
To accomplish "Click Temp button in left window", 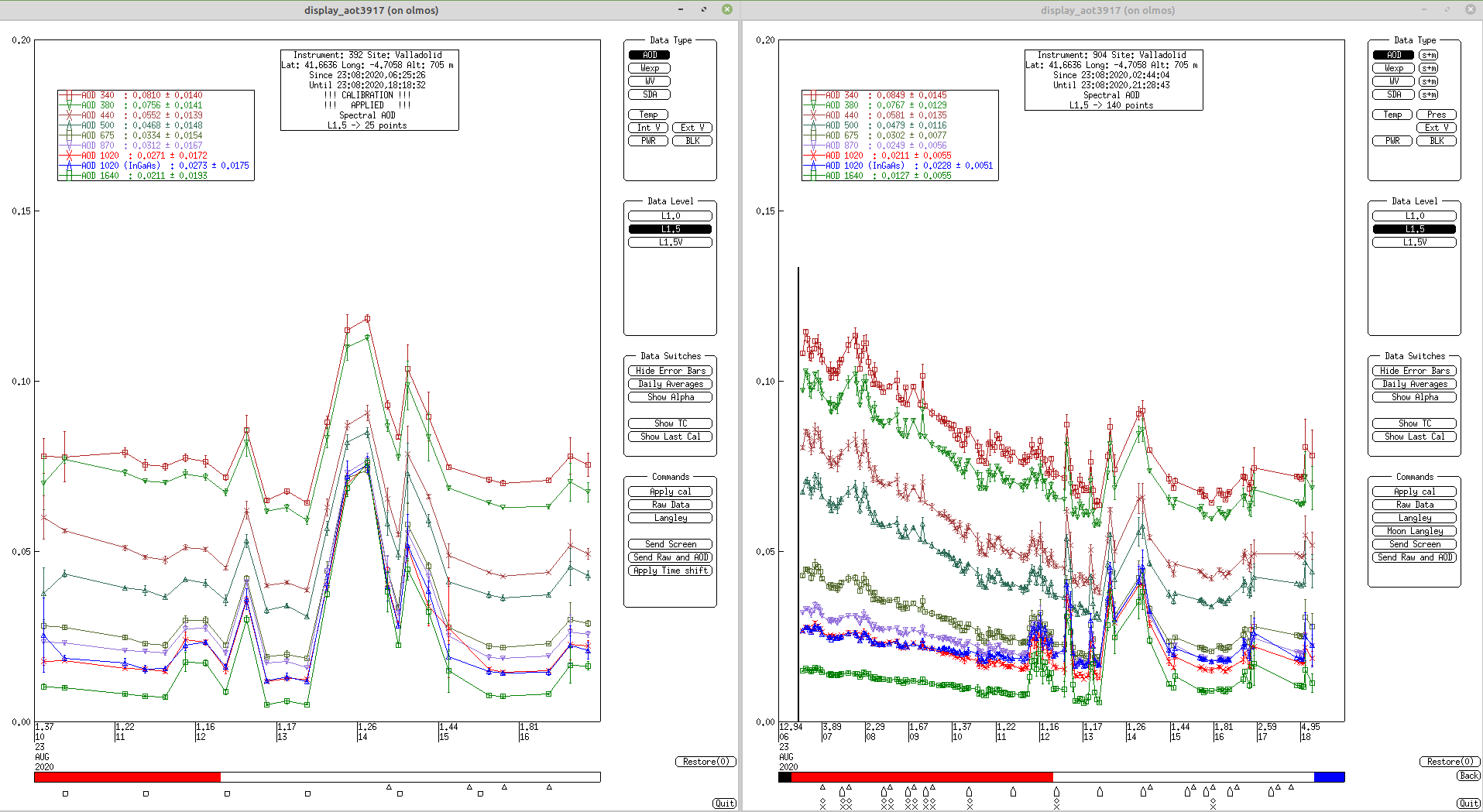I will point(648,115).
